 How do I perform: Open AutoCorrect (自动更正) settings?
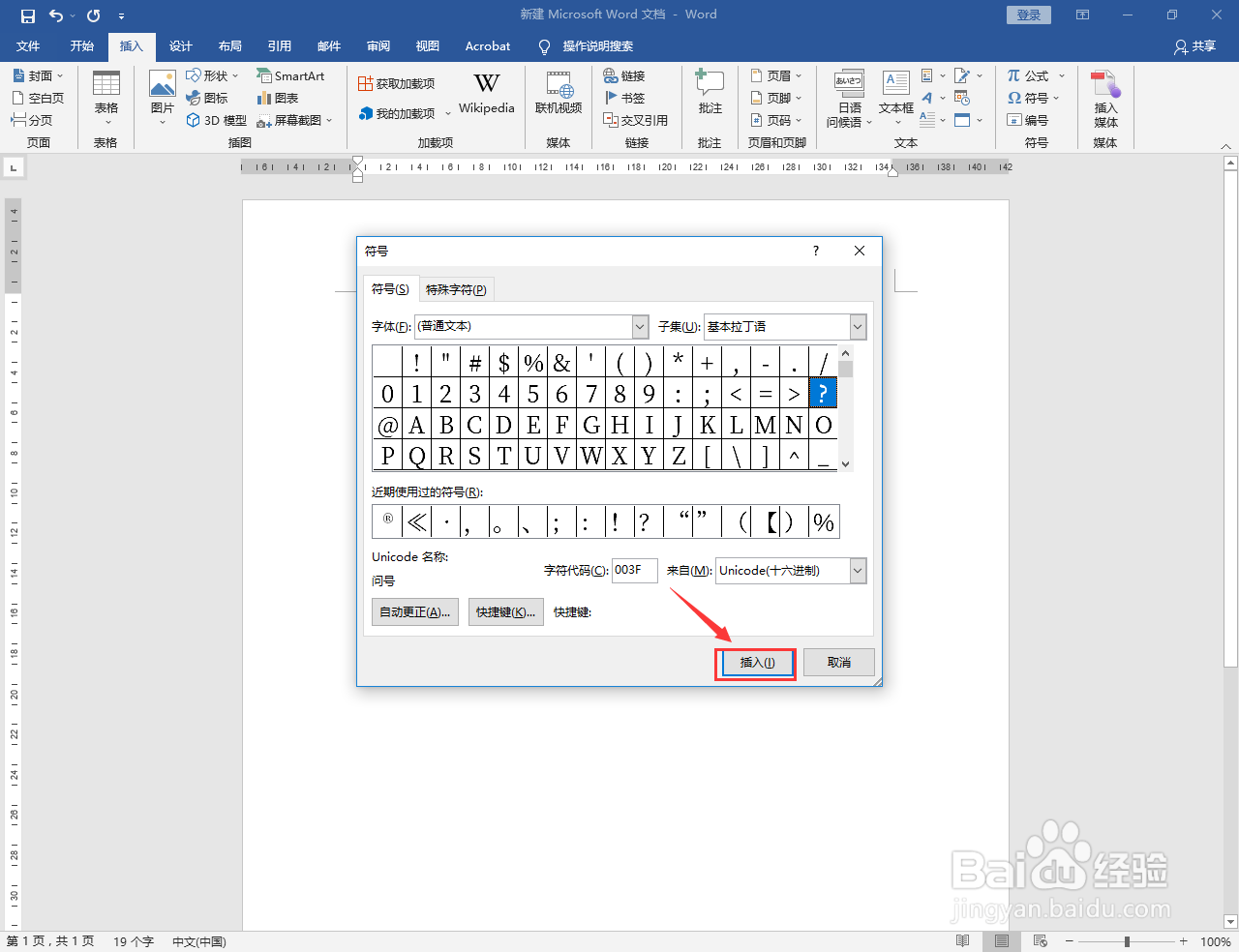click(x=415, y=612)
